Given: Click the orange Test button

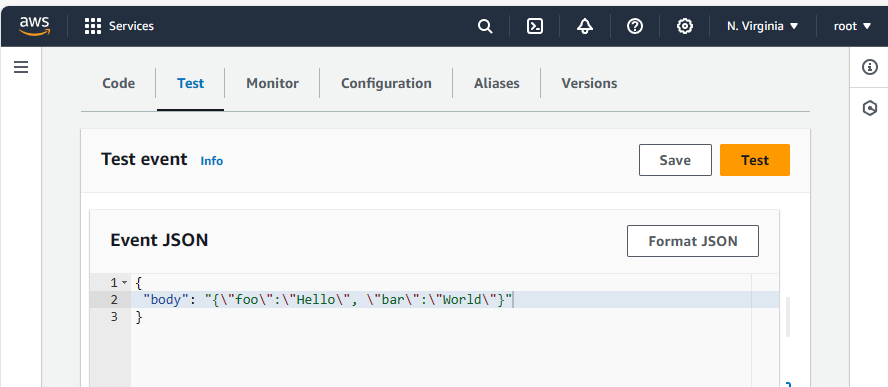Looking at the screenshot, I should (755, 160).
